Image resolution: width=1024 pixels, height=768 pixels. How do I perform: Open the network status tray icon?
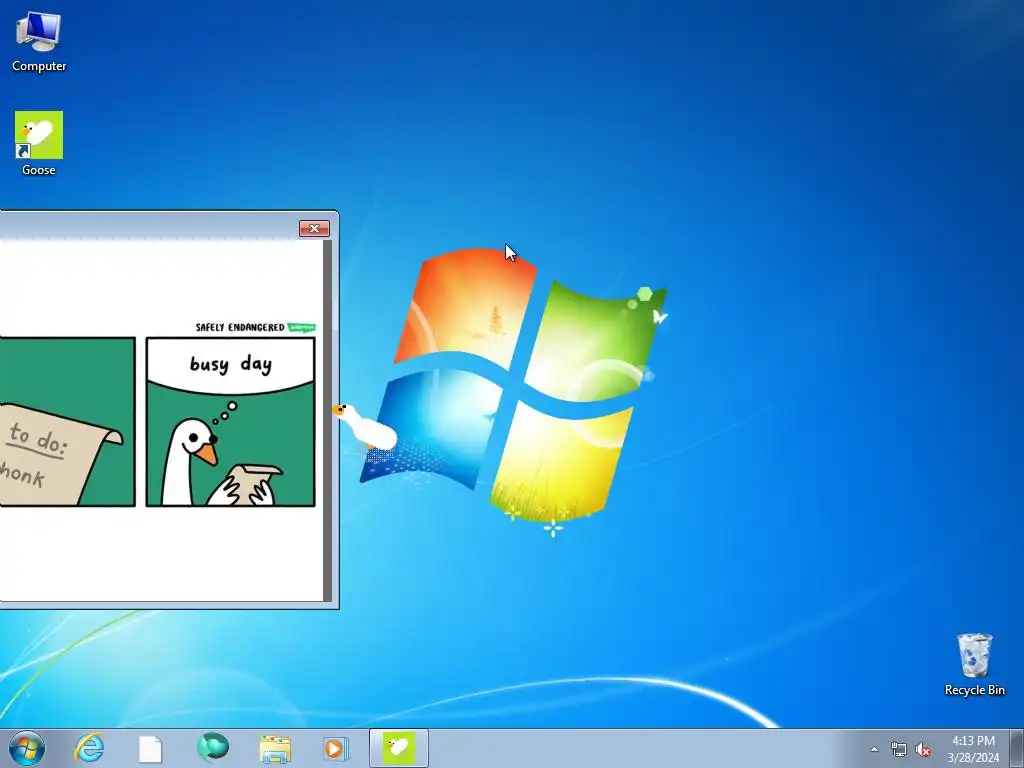coord(899,750)
